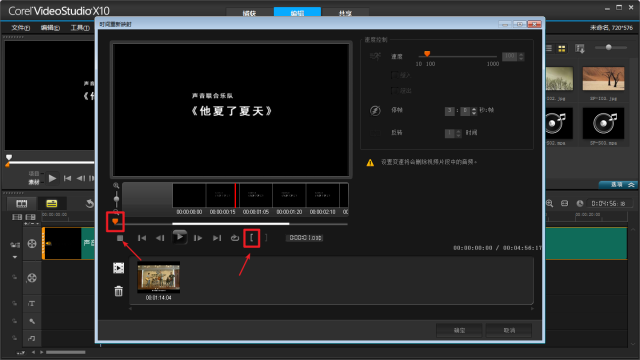This screenshot has height=360, width=640.
Task: Click the speed value field showing 100
Action: (x=509, y=56)
